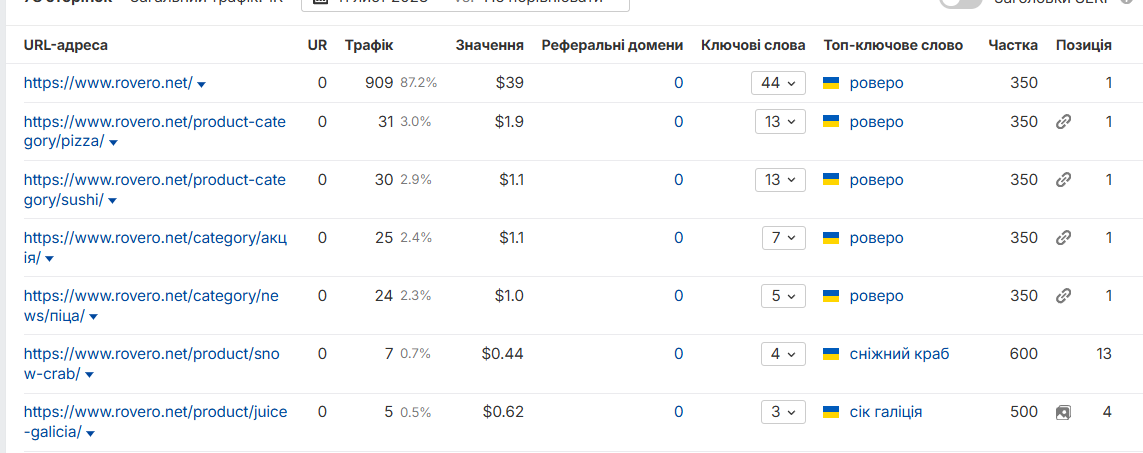The height and width of the screenshot is (453, 1143).
Task: Click the sitelinks icon in sushi category row
Action: (x=1063, y=180)
